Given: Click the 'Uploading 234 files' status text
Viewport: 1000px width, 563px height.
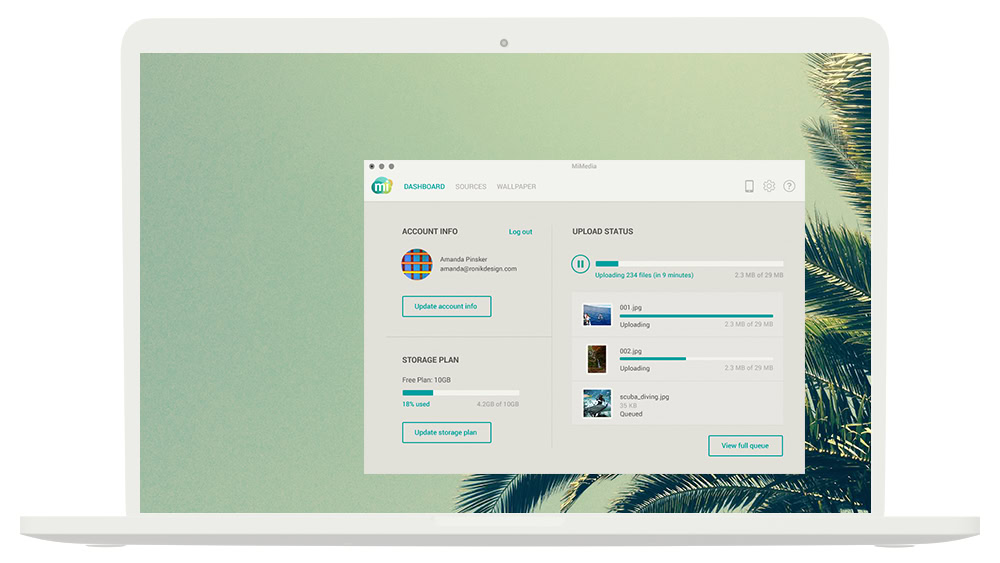Looking at the screenshot, I should (644, 275).
